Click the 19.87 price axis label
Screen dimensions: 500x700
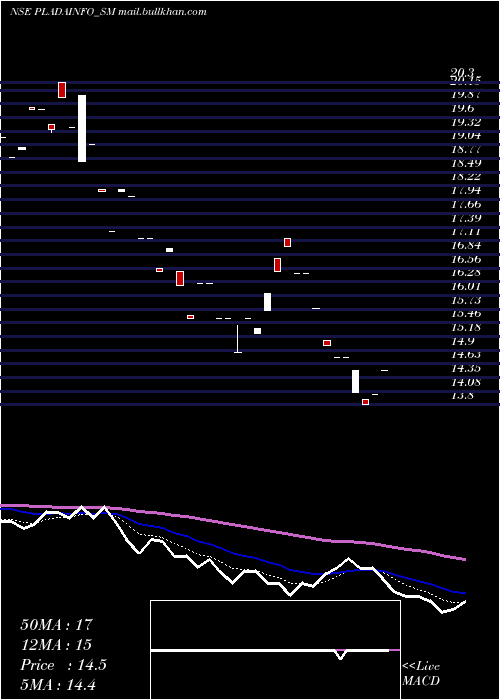pyautogui.click(x=466, y=95)
